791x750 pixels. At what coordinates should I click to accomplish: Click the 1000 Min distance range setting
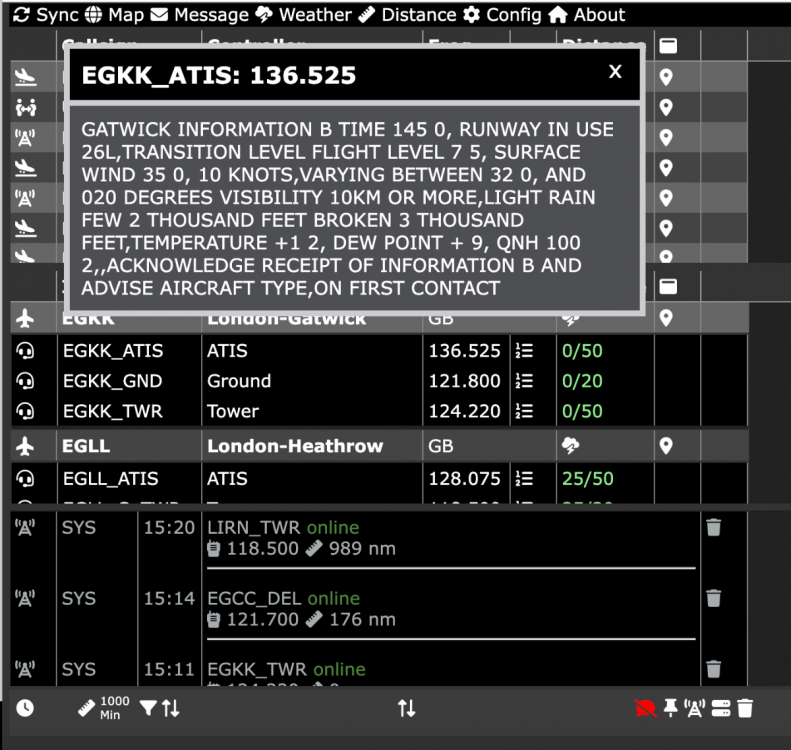[x=103, y=708]
